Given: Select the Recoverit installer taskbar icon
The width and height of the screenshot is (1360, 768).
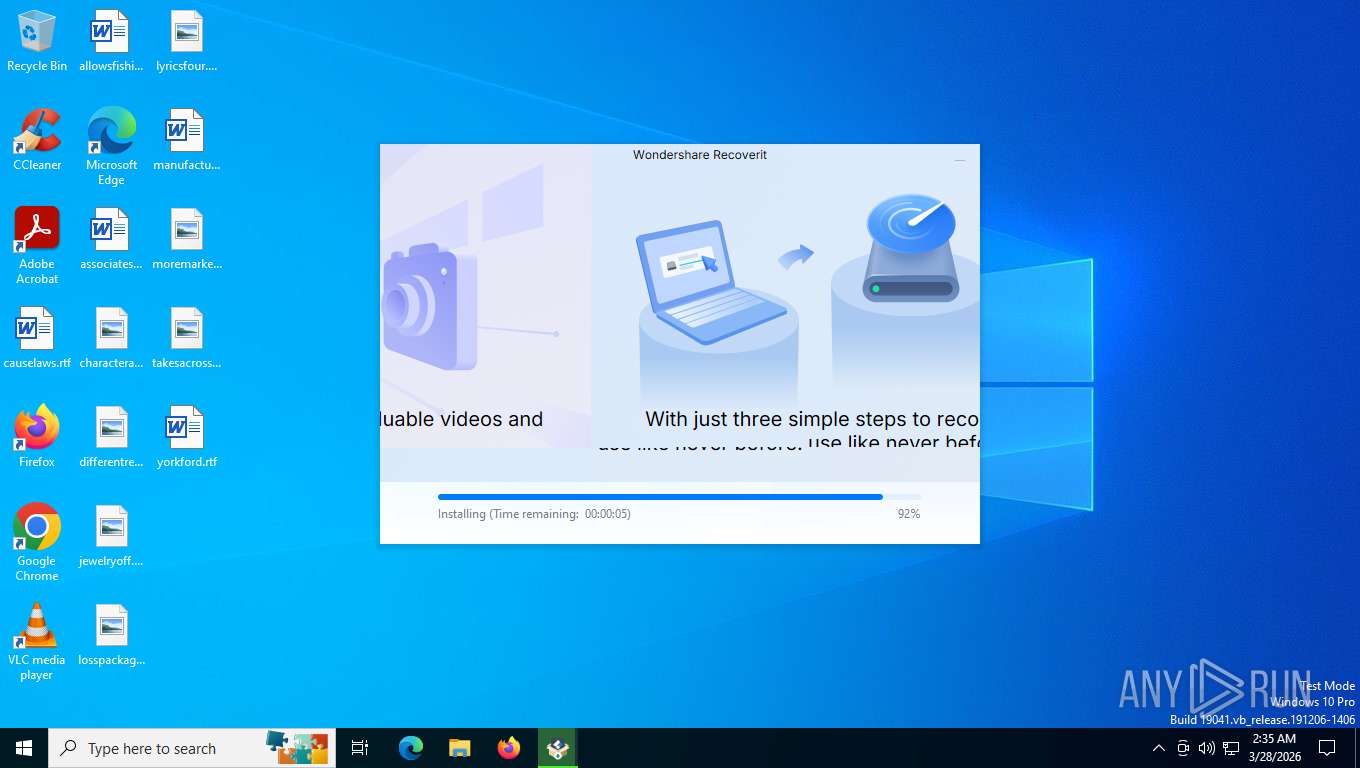Looking at the screenshot, I should pos(558,748).
